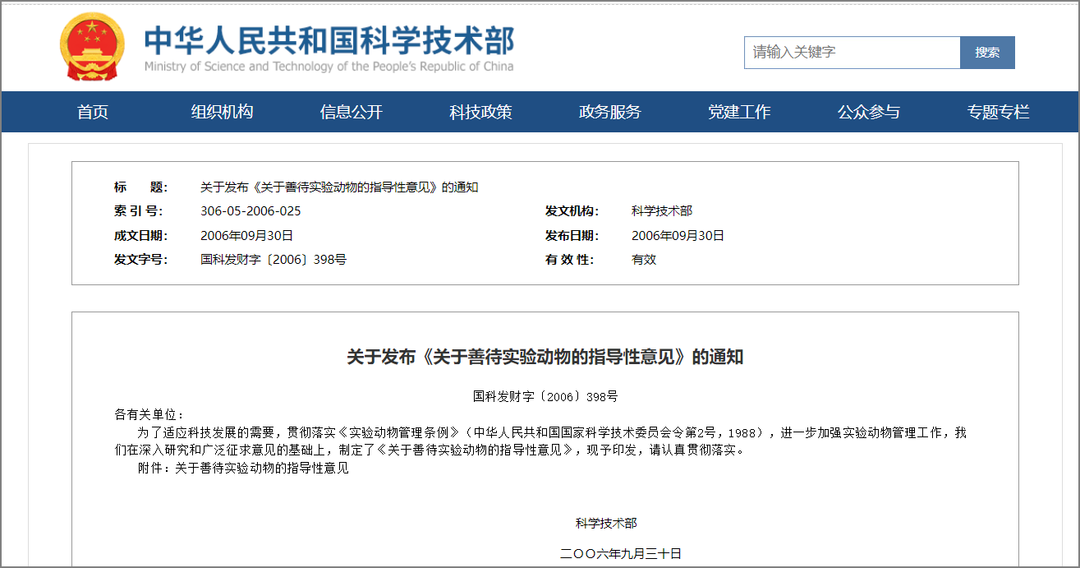This screenshot has width=1080, height=568.
Task: Open the 信息公开 navigation item
Action: 351,112
